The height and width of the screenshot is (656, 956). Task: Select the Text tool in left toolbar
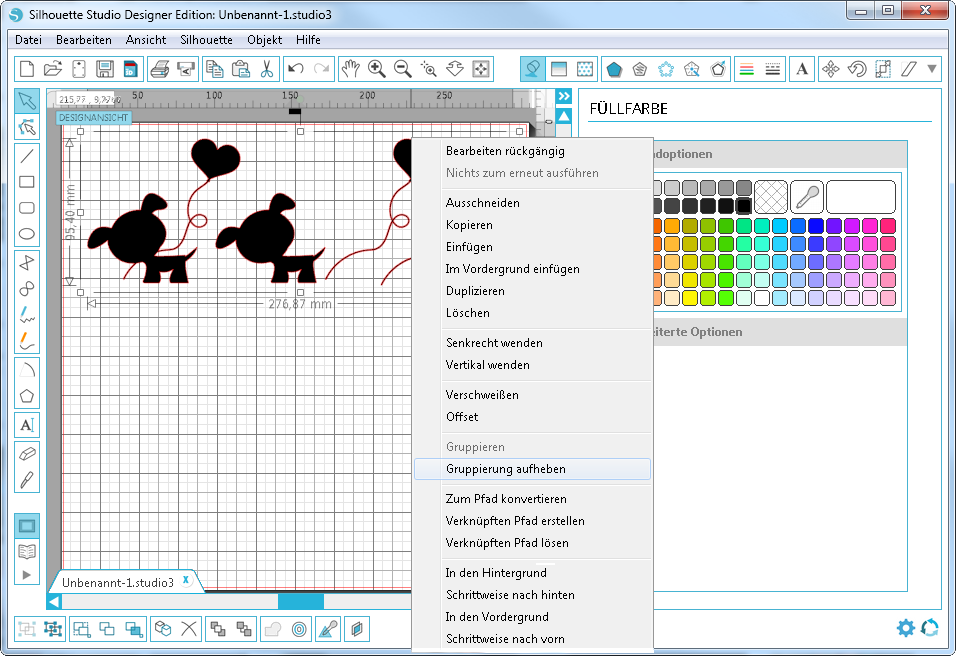27,424
